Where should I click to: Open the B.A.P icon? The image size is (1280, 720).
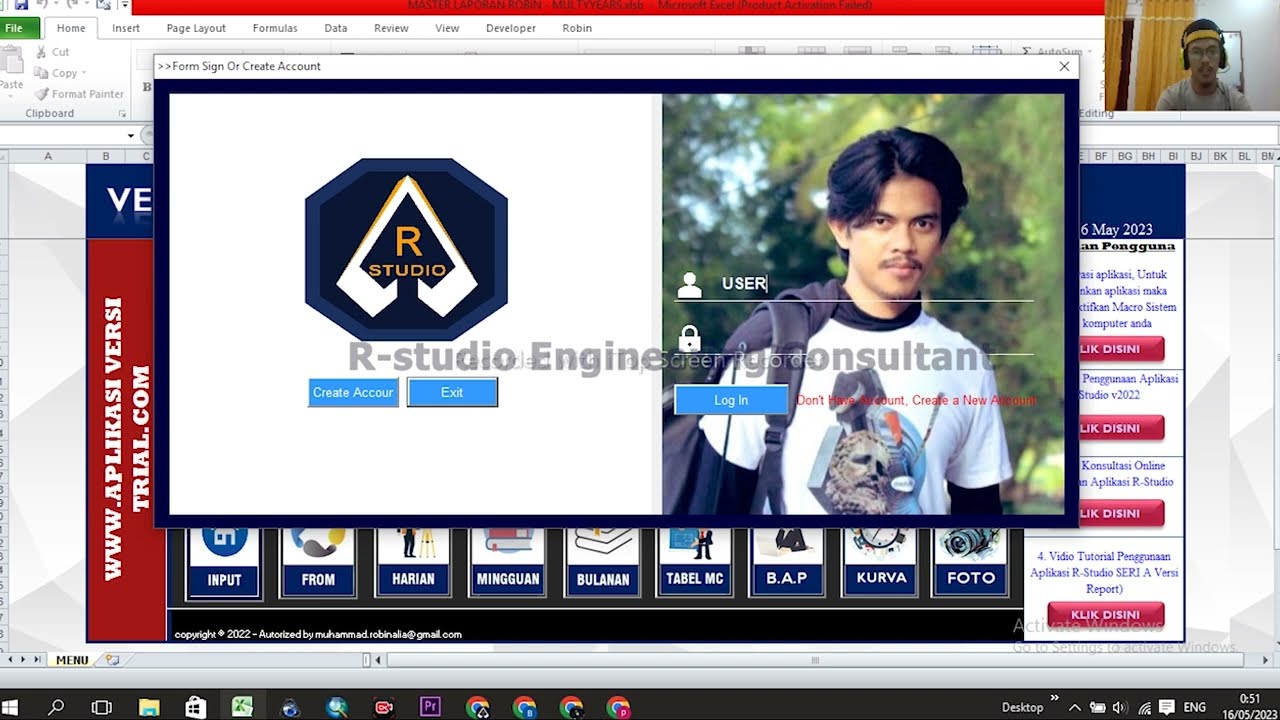tap(787, 562)
